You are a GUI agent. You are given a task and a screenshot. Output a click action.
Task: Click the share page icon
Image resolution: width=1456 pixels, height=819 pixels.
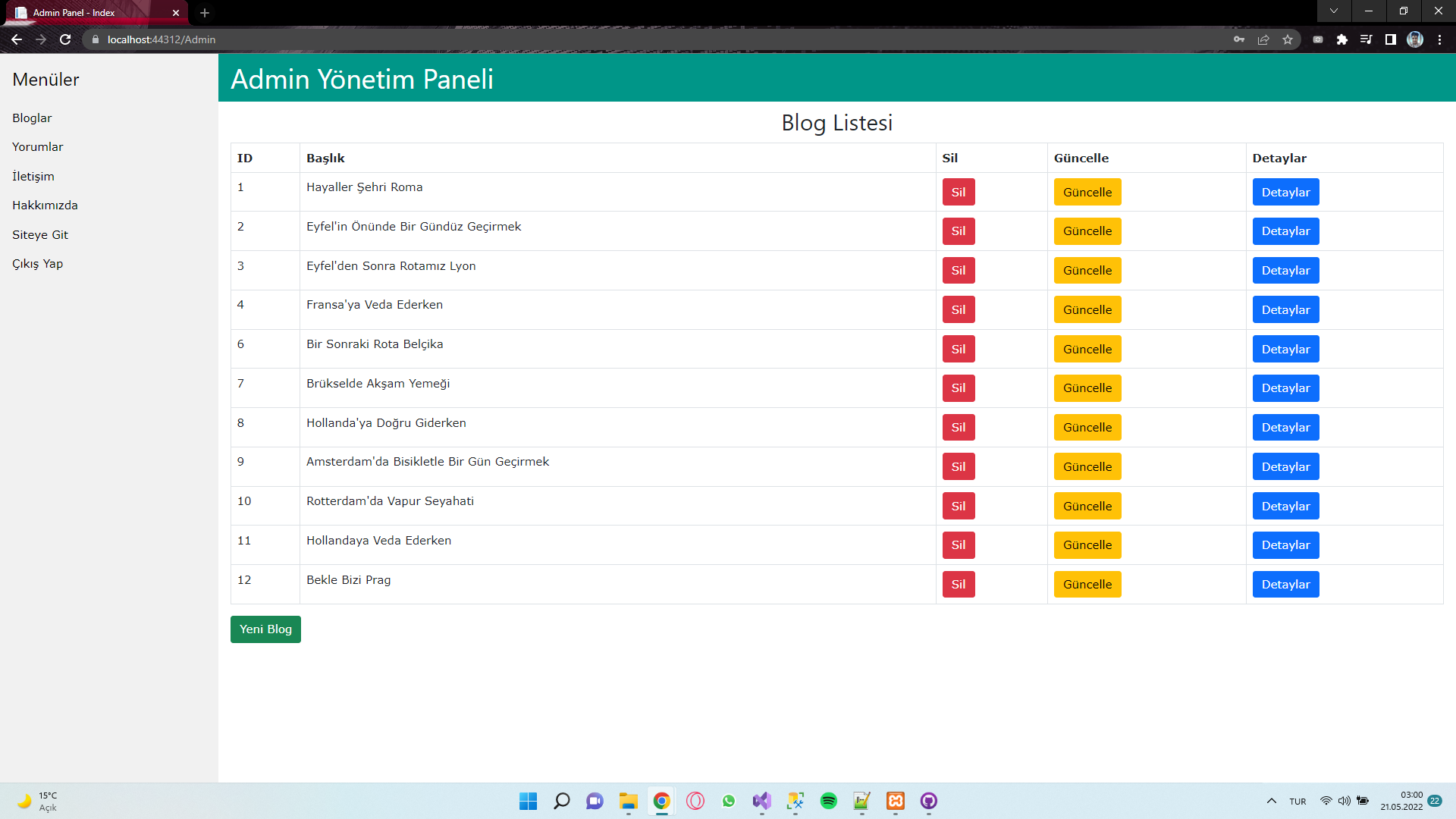pos(1263,39)
